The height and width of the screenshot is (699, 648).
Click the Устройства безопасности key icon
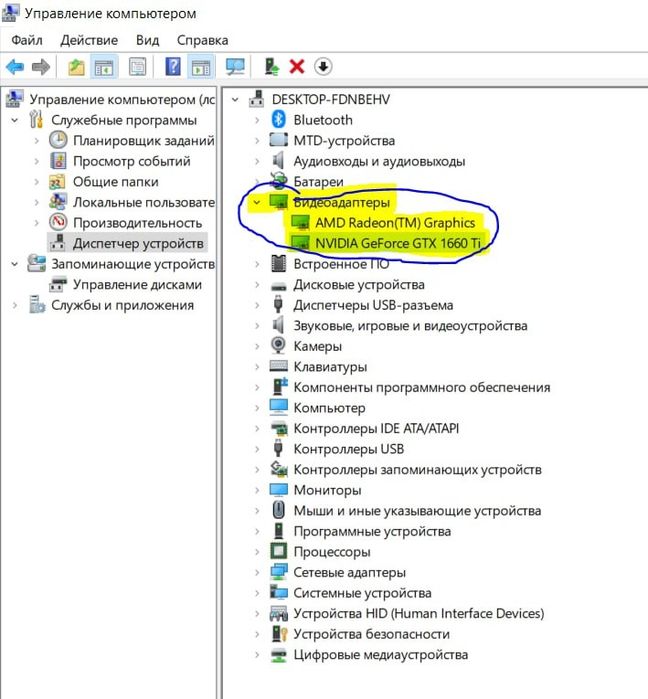(x=279, y=633)
